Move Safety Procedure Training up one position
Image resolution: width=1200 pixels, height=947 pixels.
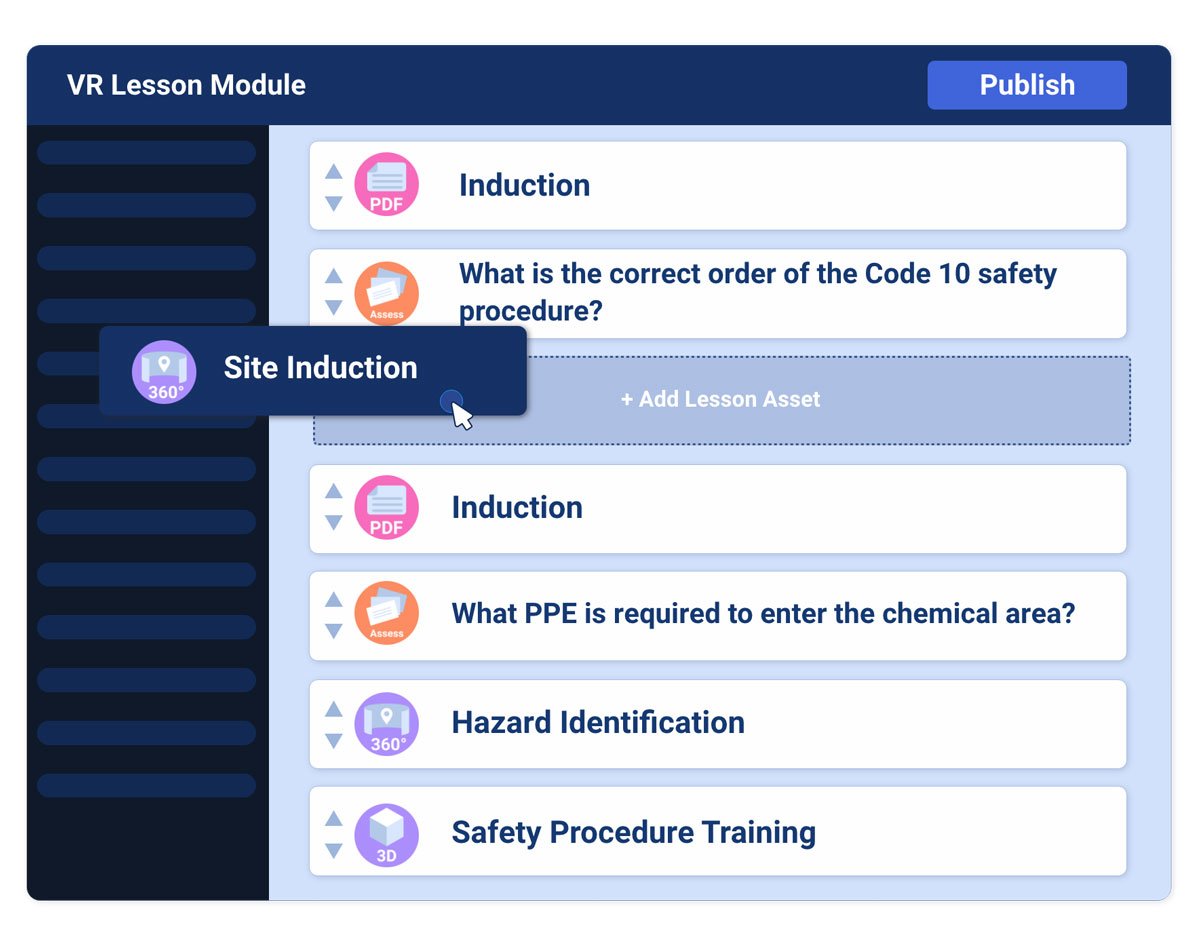click(x=334, y=819)
